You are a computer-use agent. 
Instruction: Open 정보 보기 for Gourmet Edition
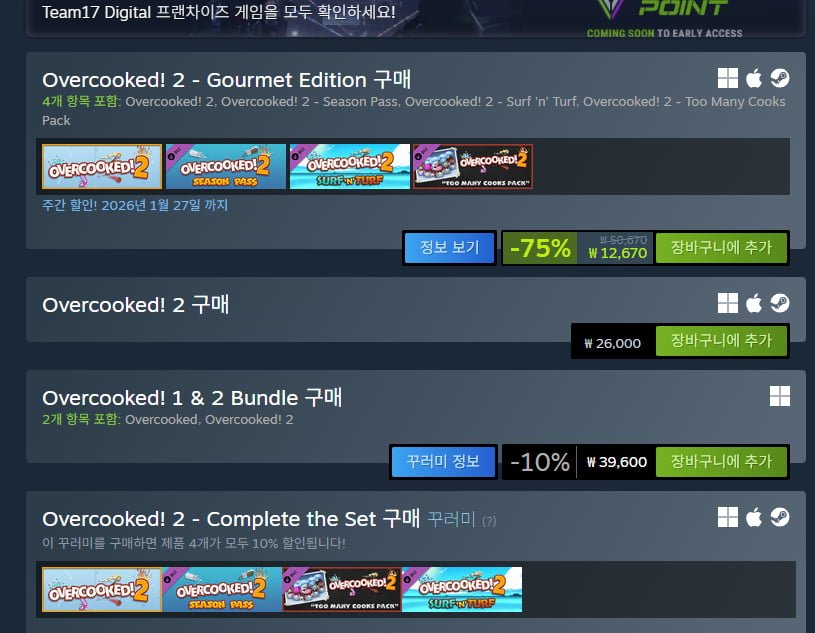pyautogui.click(x=450, y=248)
